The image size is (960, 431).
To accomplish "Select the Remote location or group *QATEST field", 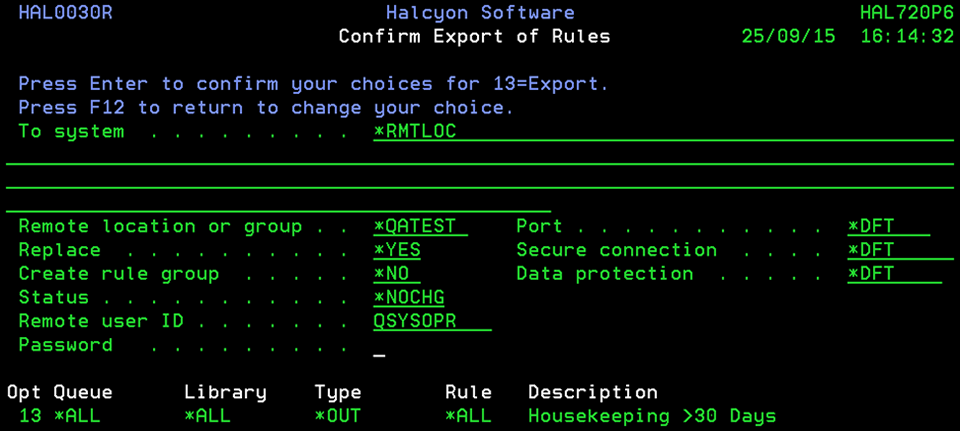I will (x=415, y=227).
